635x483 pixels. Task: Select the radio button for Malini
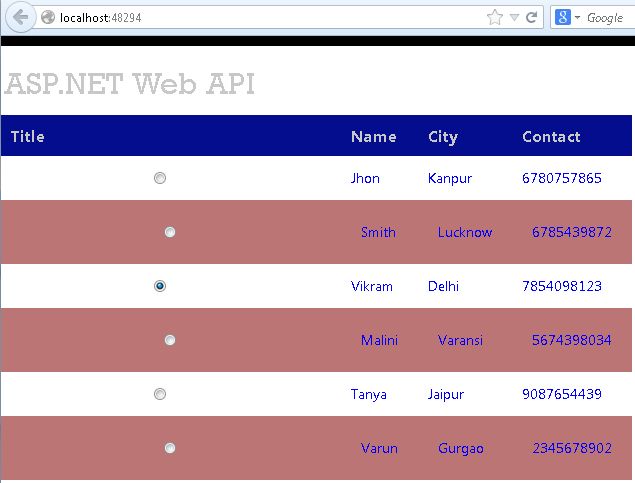[x=170, y=340]
